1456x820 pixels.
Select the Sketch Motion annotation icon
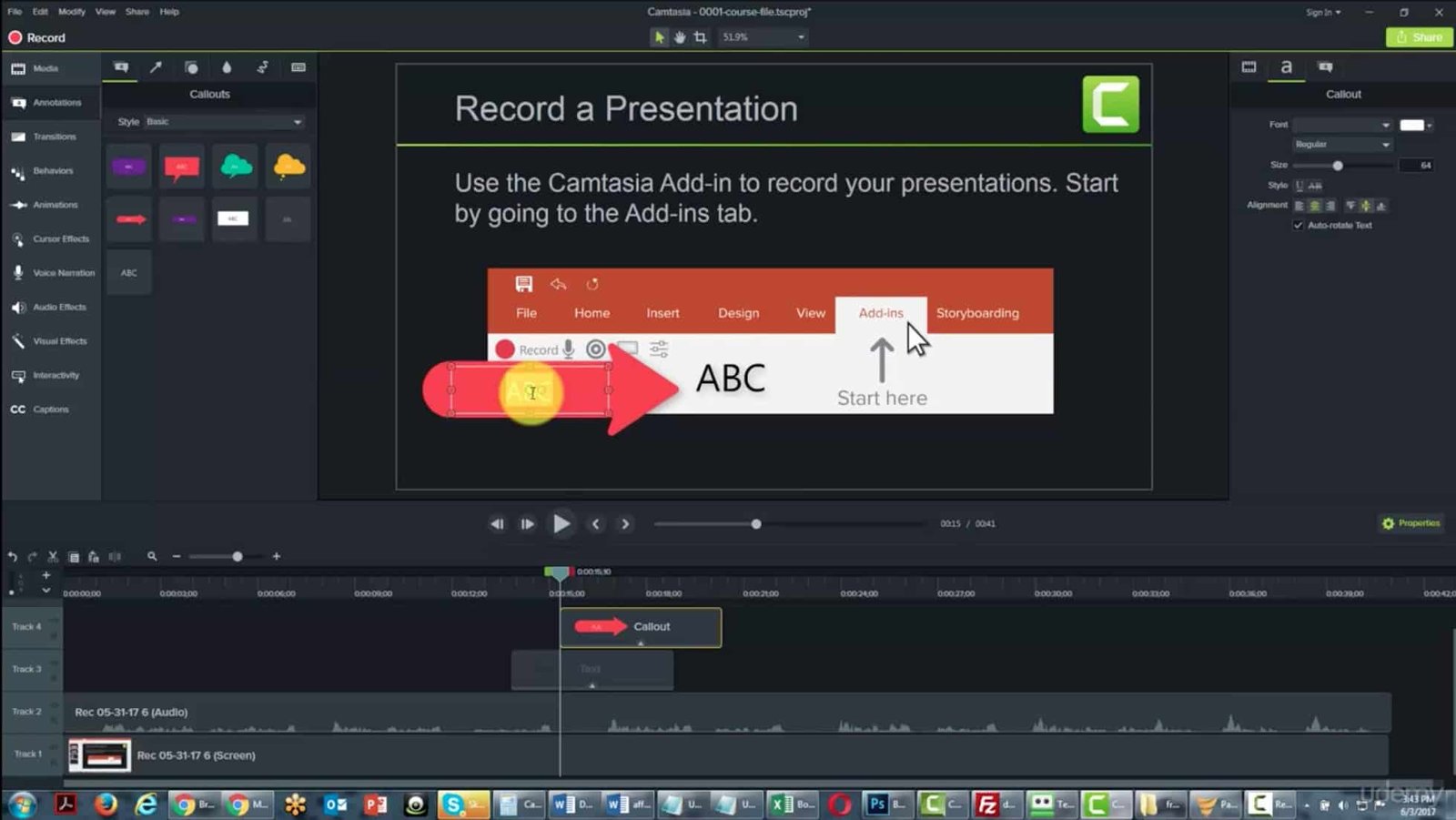[x=262, y=67]
